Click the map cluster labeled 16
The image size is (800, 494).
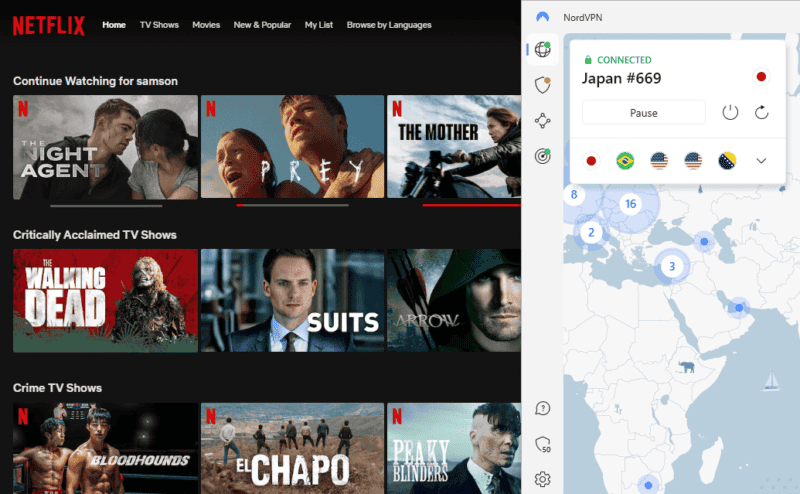click(631, 204)
